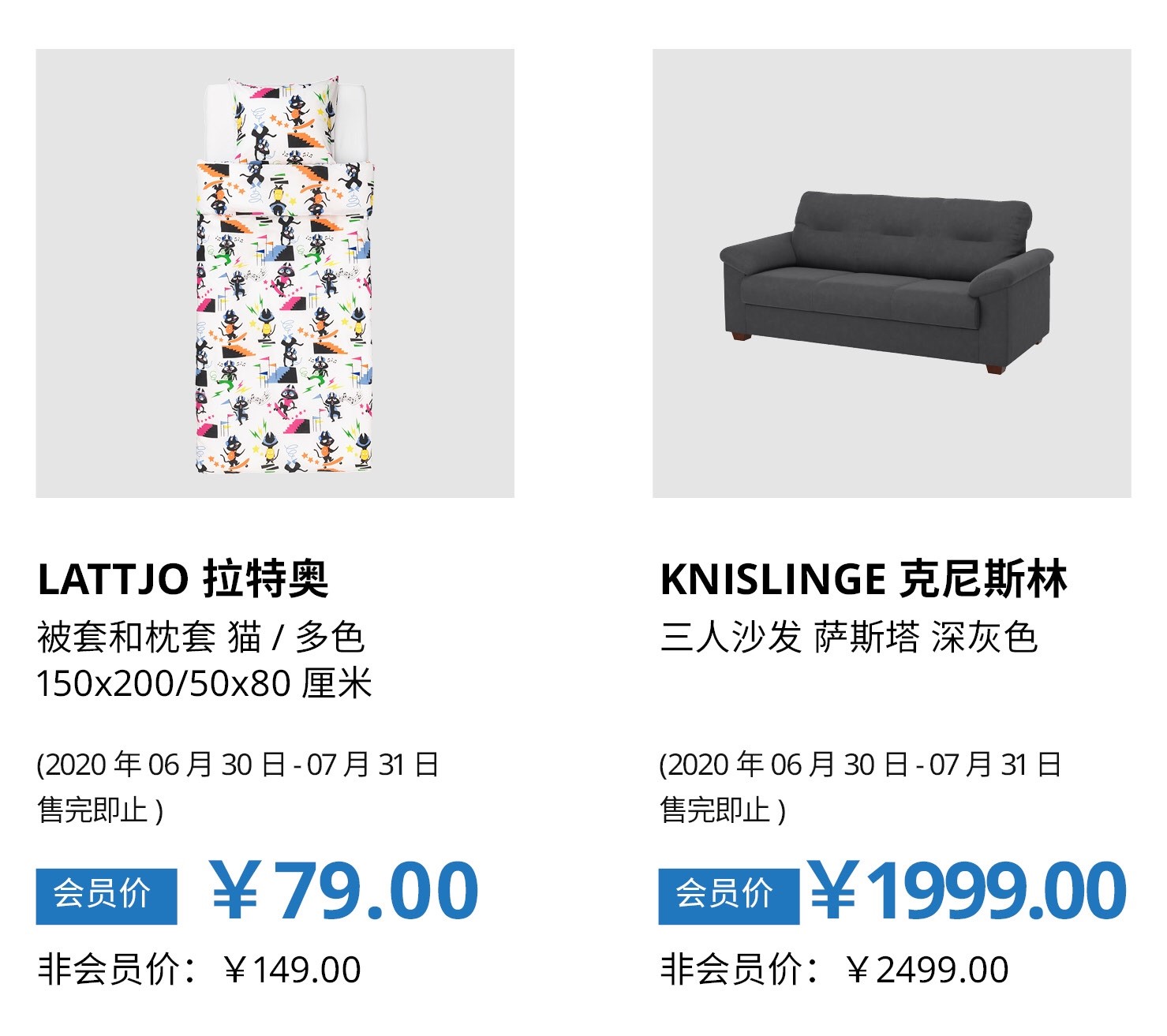Click the 非会员价 ¥149.00 text

coord(199,970)
